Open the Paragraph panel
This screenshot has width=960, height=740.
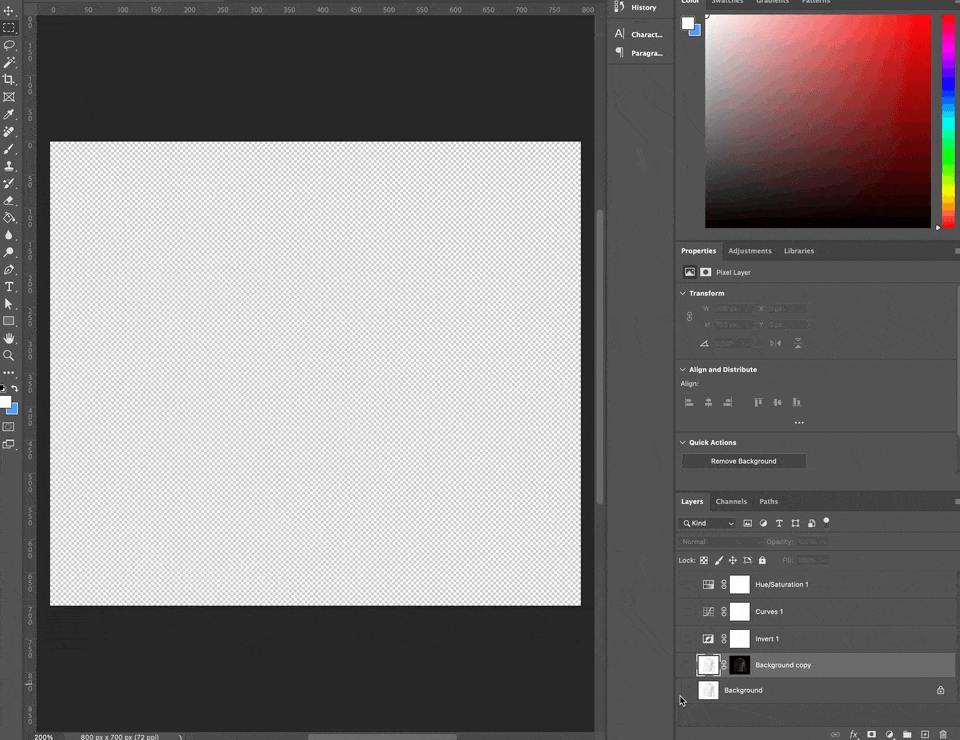click(x=639, y=53)
